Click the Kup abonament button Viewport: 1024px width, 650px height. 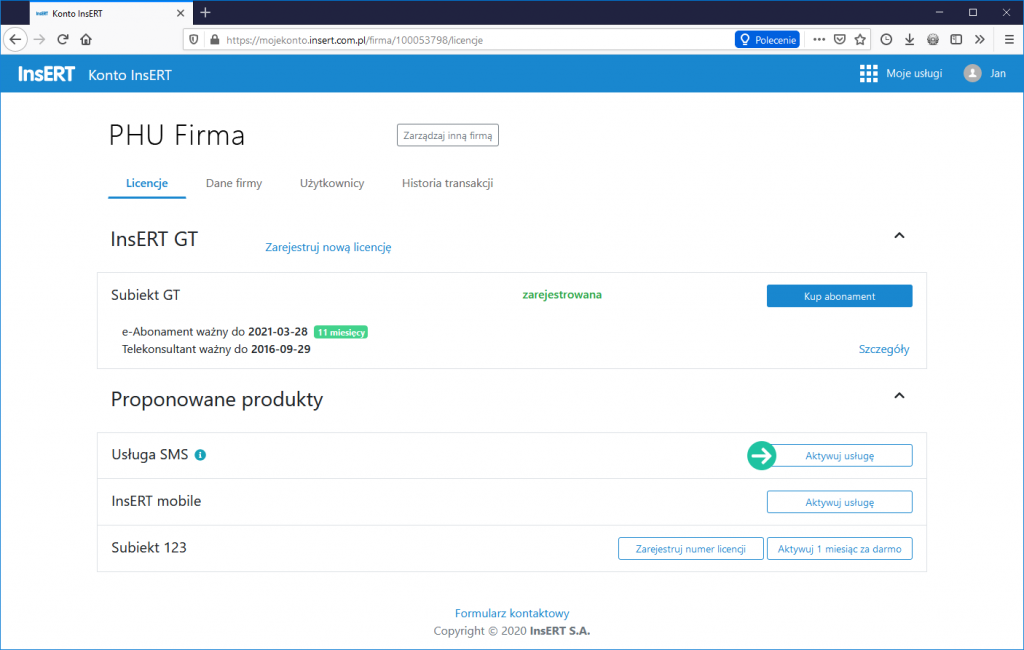[839, 296]
